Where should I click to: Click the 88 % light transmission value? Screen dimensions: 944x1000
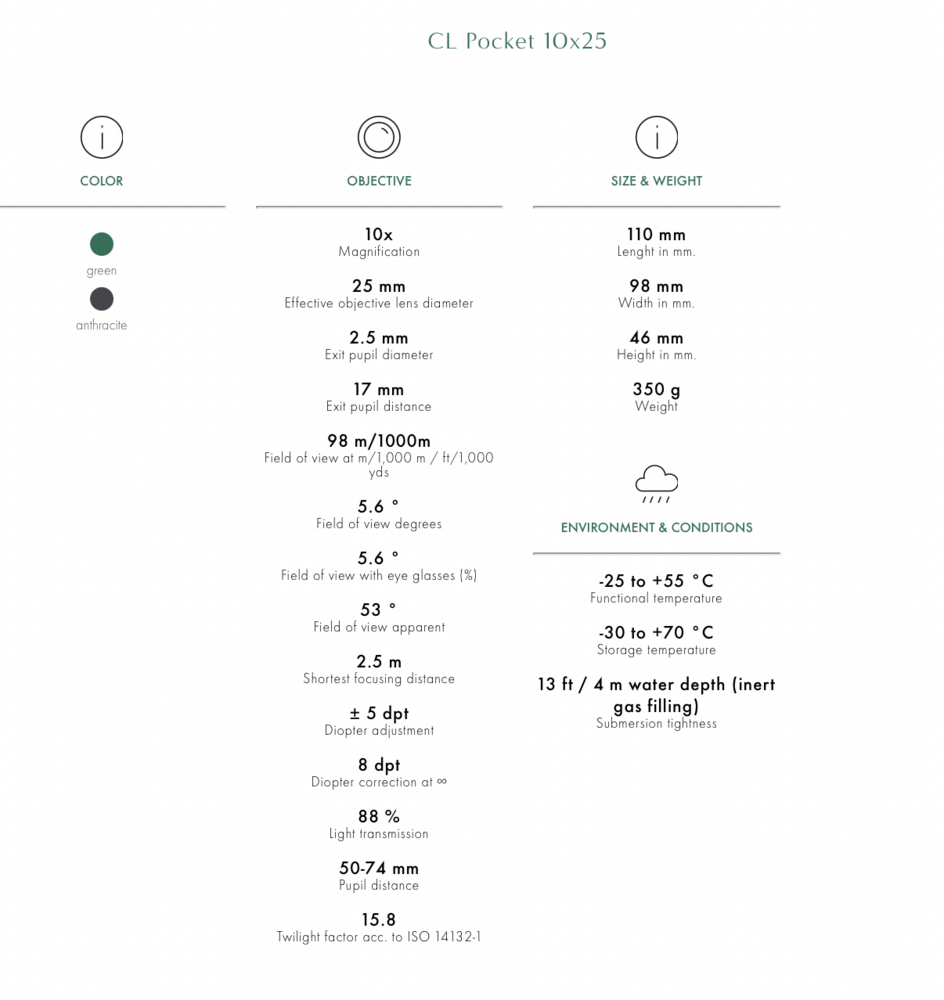pyautogui.click(x=379, y=817)
